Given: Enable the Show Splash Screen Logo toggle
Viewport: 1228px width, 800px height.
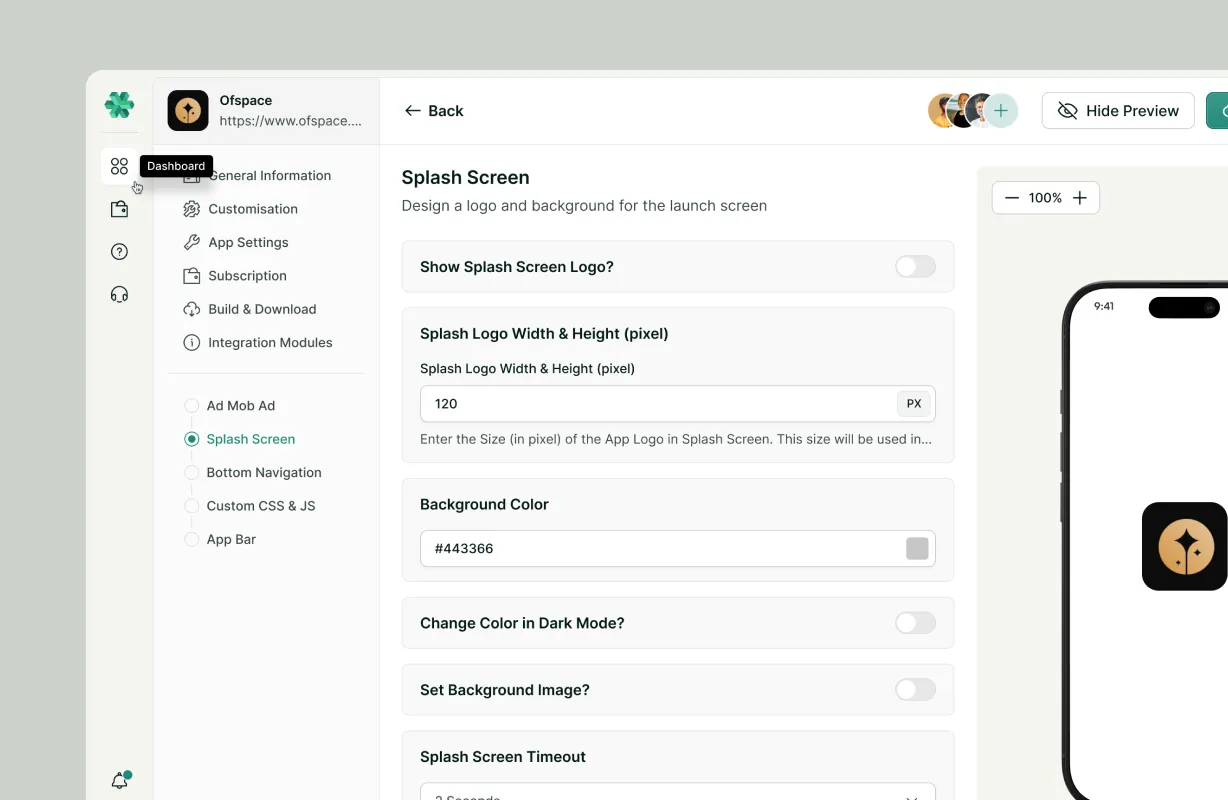Looking at the screenshot, I should [x=915, y=266].
